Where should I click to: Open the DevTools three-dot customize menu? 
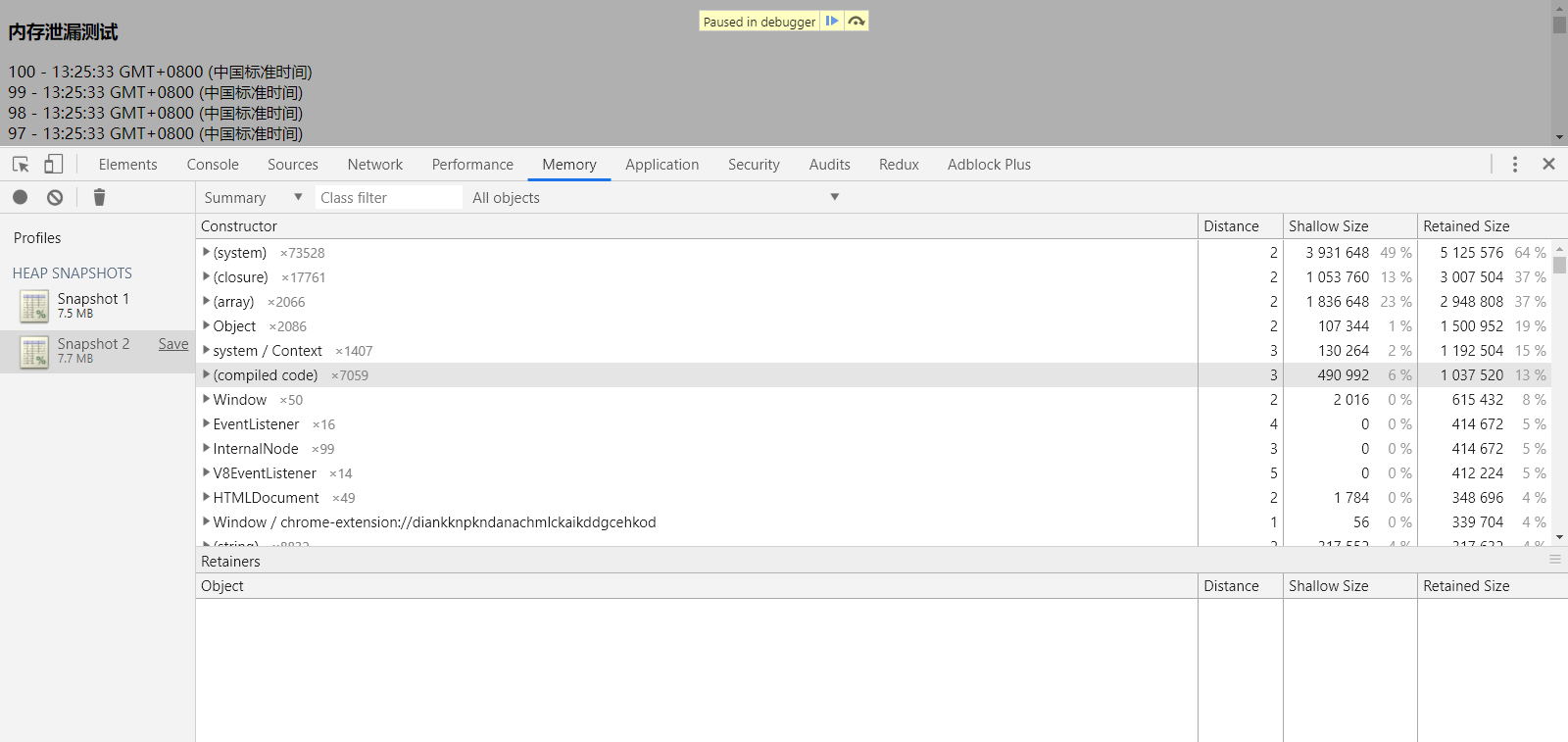[x=1514, y=165]
